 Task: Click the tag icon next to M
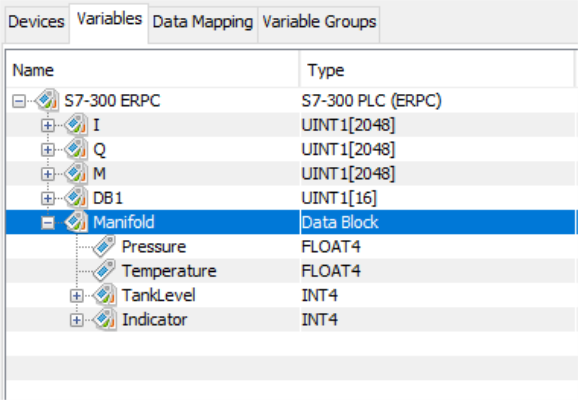tap(76, 173)
